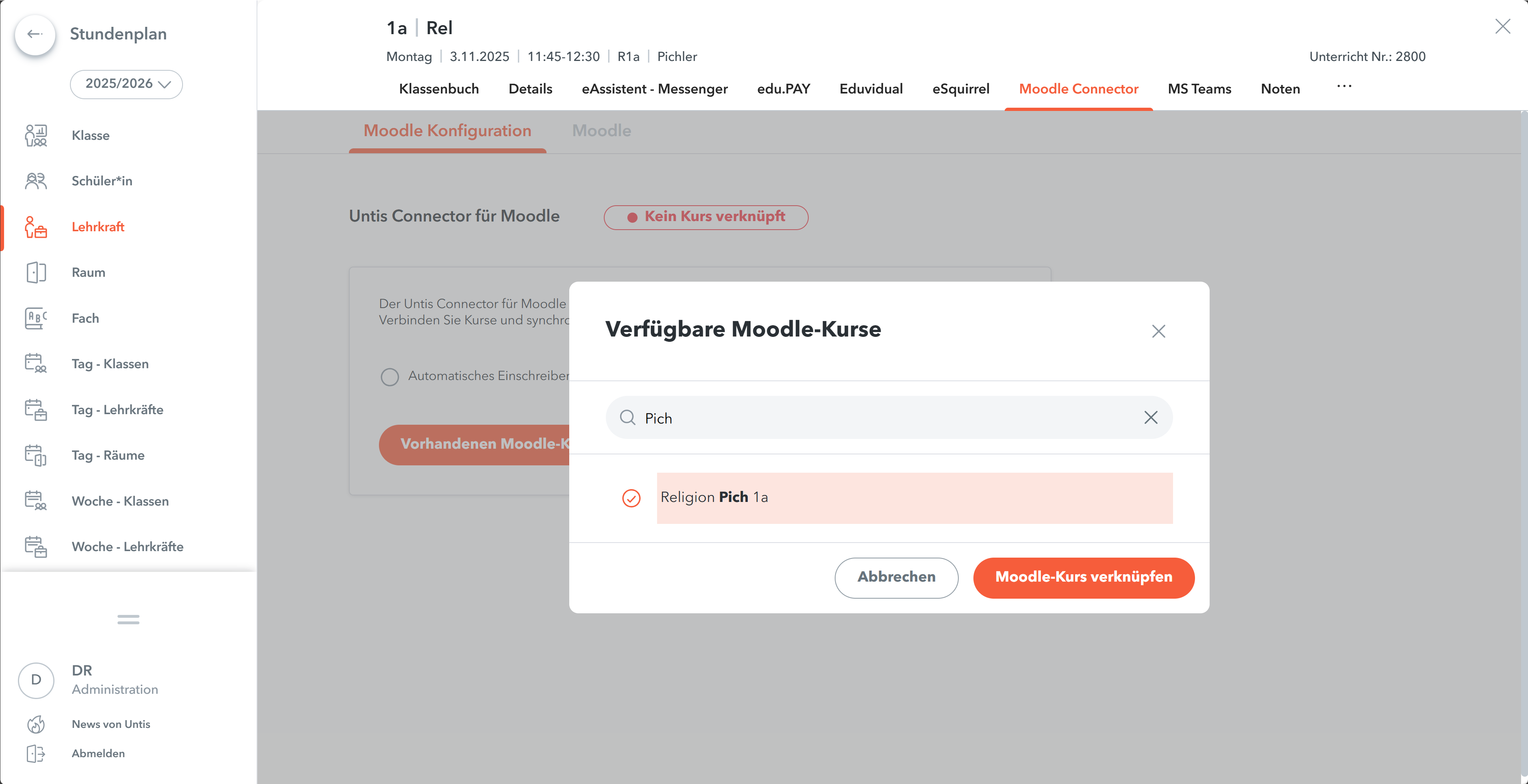Click the Raum door icon

(36, 273)
